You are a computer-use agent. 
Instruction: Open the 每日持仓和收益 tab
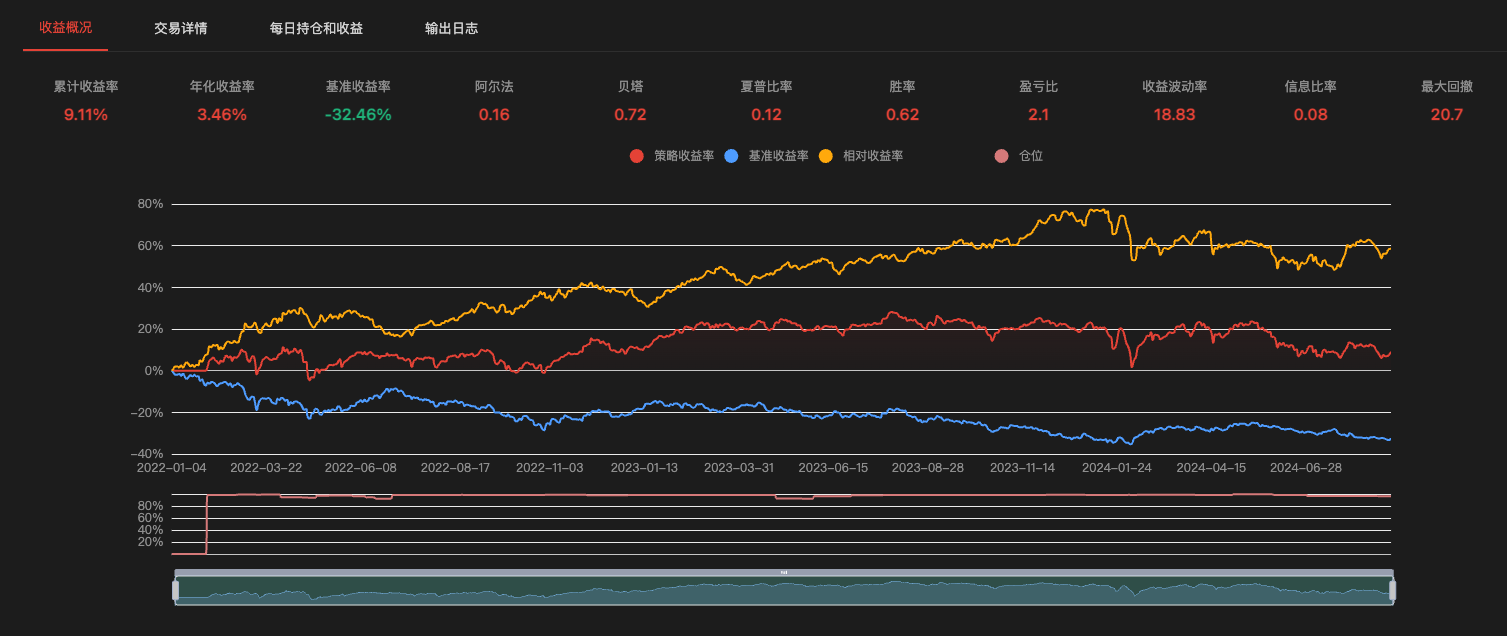click(316, 28)
